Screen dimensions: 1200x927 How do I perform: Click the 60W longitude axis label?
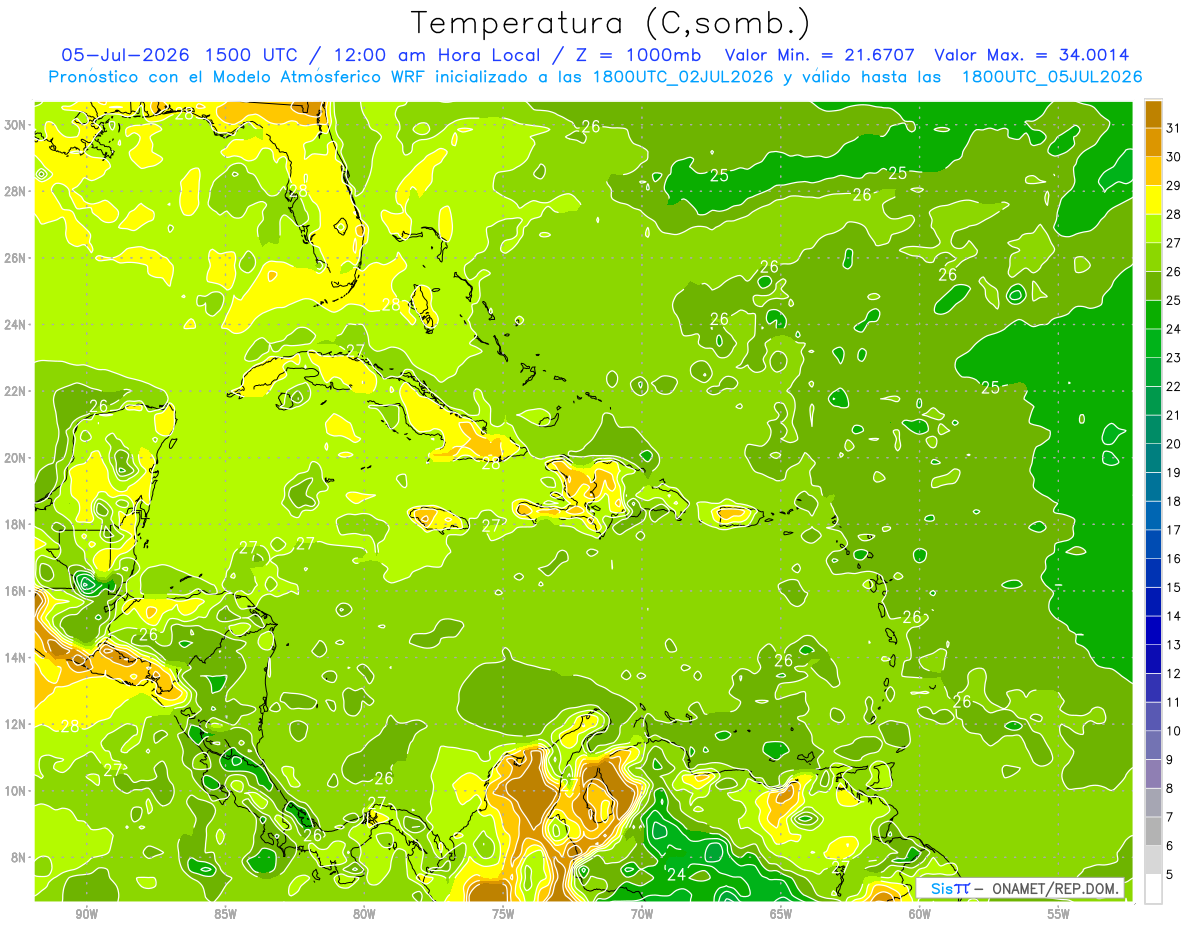(920, 914)
